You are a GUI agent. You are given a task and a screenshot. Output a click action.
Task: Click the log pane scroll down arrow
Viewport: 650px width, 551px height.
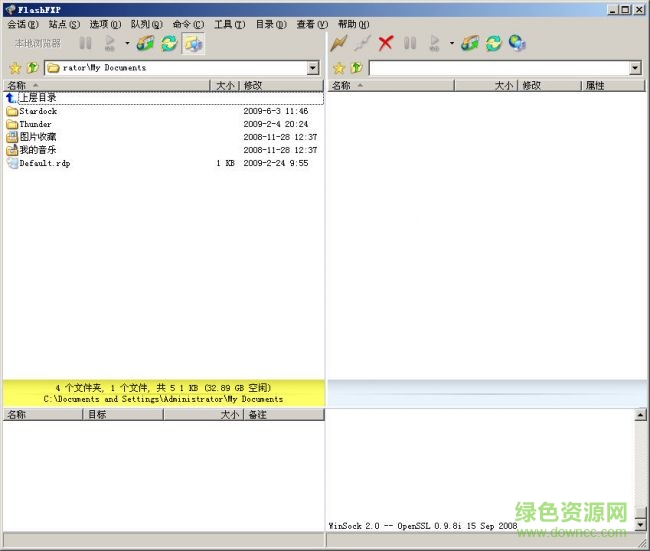[x=640, y=525]
